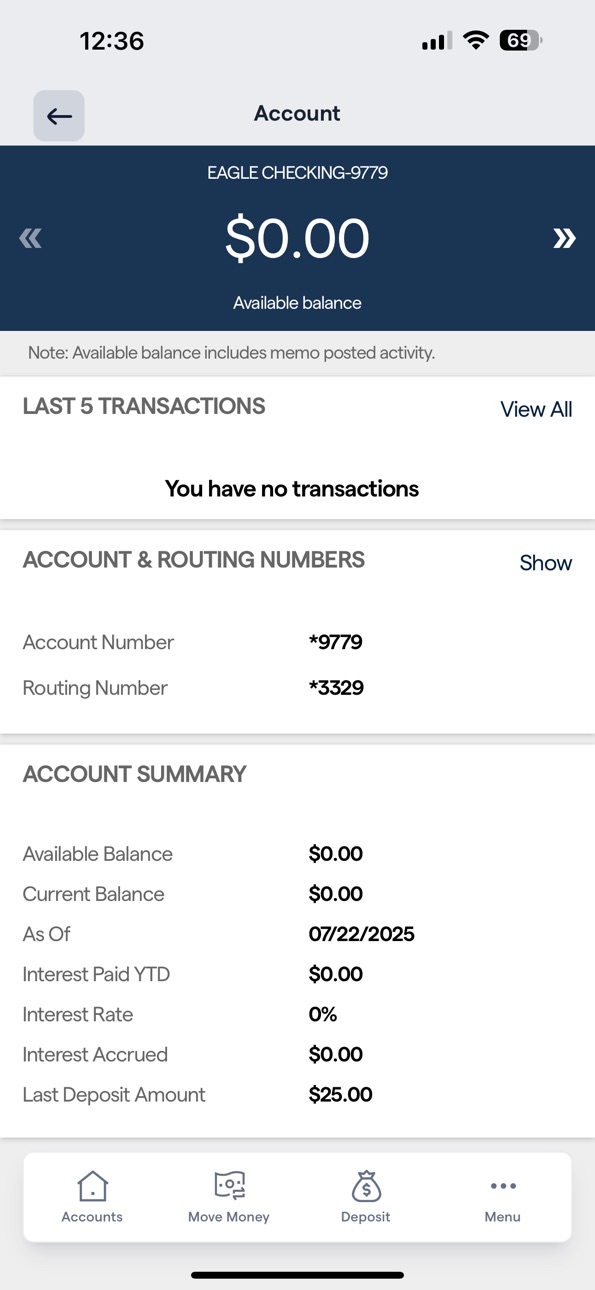Tap the battery indicator in status bar
This screenshot has width=595, height=1290.
tap(521, 41)
